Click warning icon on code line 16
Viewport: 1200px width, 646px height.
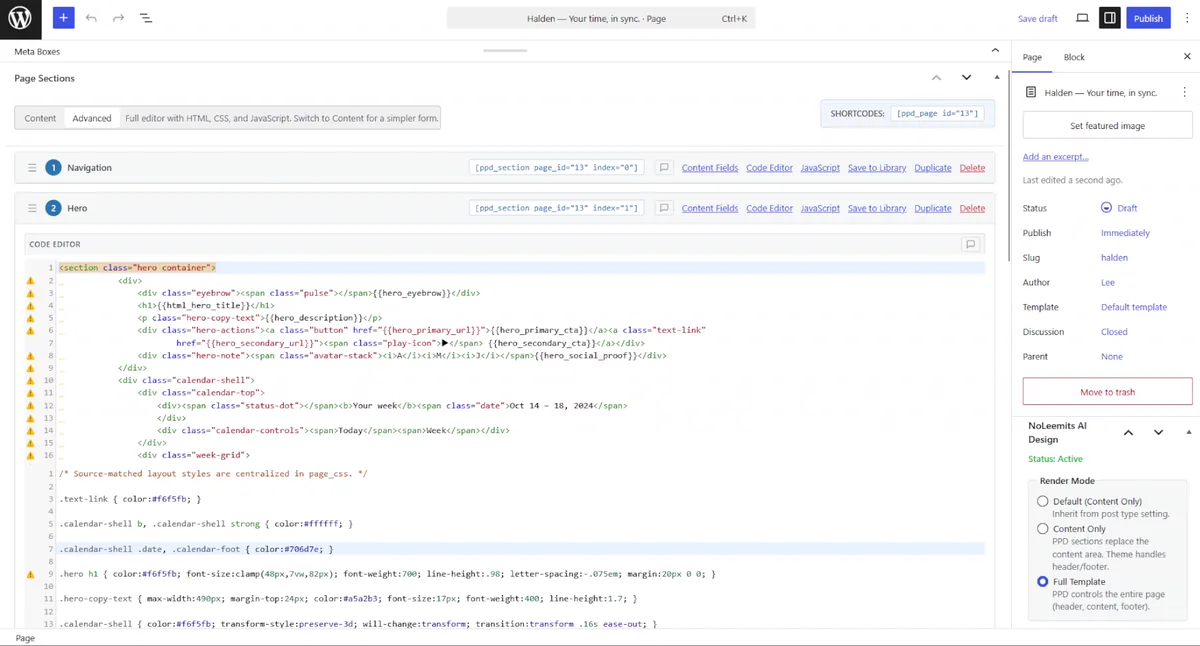tap(30, 456)
